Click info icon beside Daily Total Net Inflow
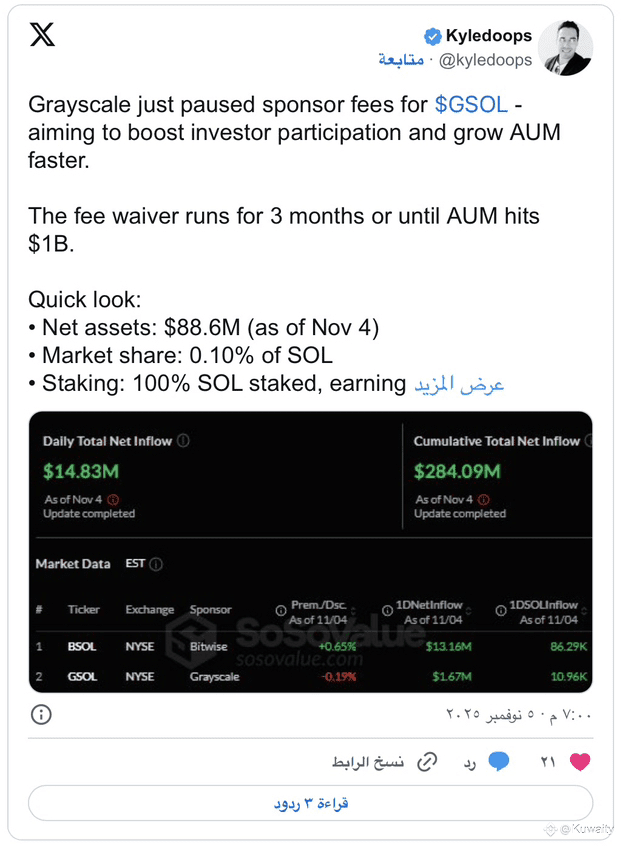 [x=183, y=441]
